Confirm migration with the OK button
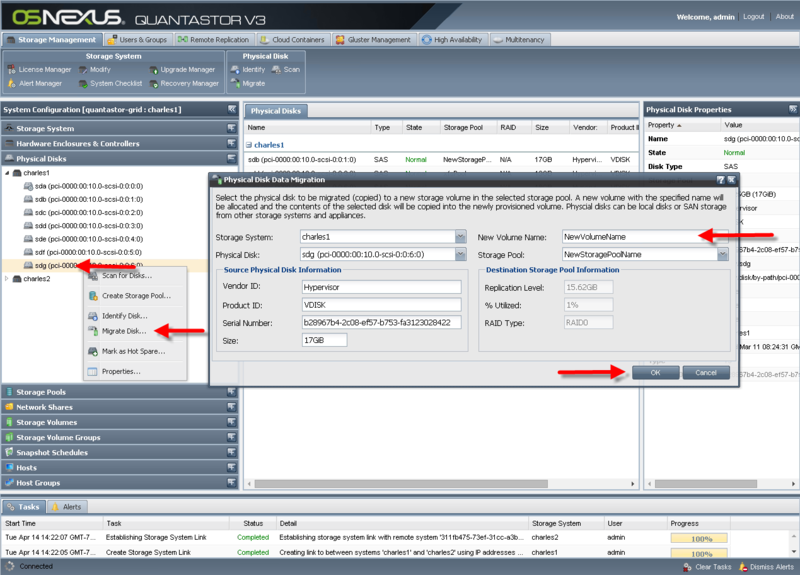Screen dimensions: 800x575 coord(655,373)
